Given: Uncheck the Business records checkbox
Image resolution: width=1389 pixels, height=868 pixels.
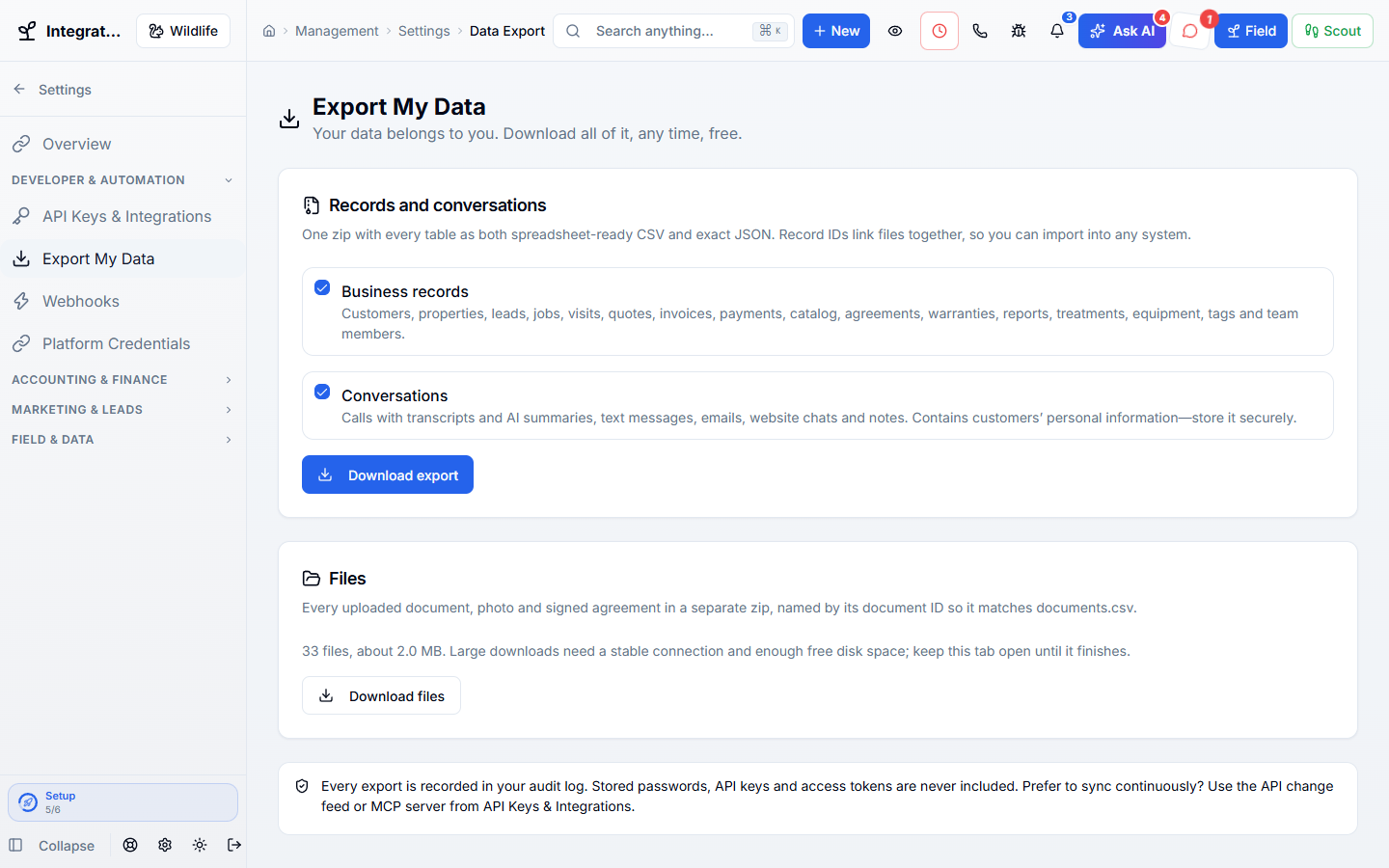Looking at the screenshot, I should pyautogui.click(x=322, y=287).
